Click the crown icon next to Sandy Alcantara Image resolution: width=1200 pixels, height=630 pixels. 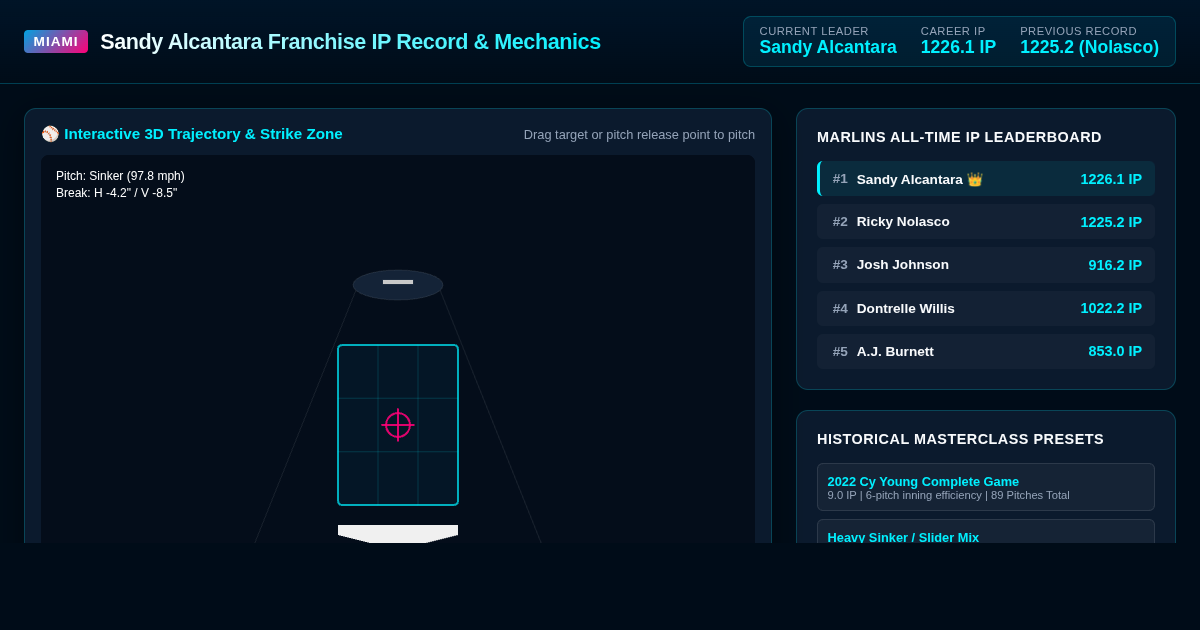click(975, 179)
